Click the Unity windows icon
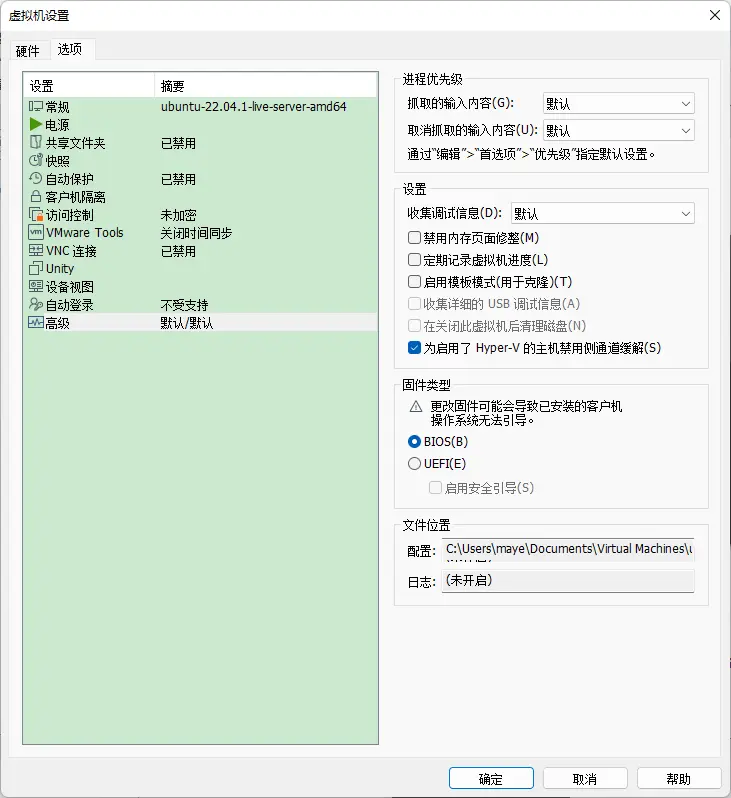 pyautogui.click(x=35, y=268)
